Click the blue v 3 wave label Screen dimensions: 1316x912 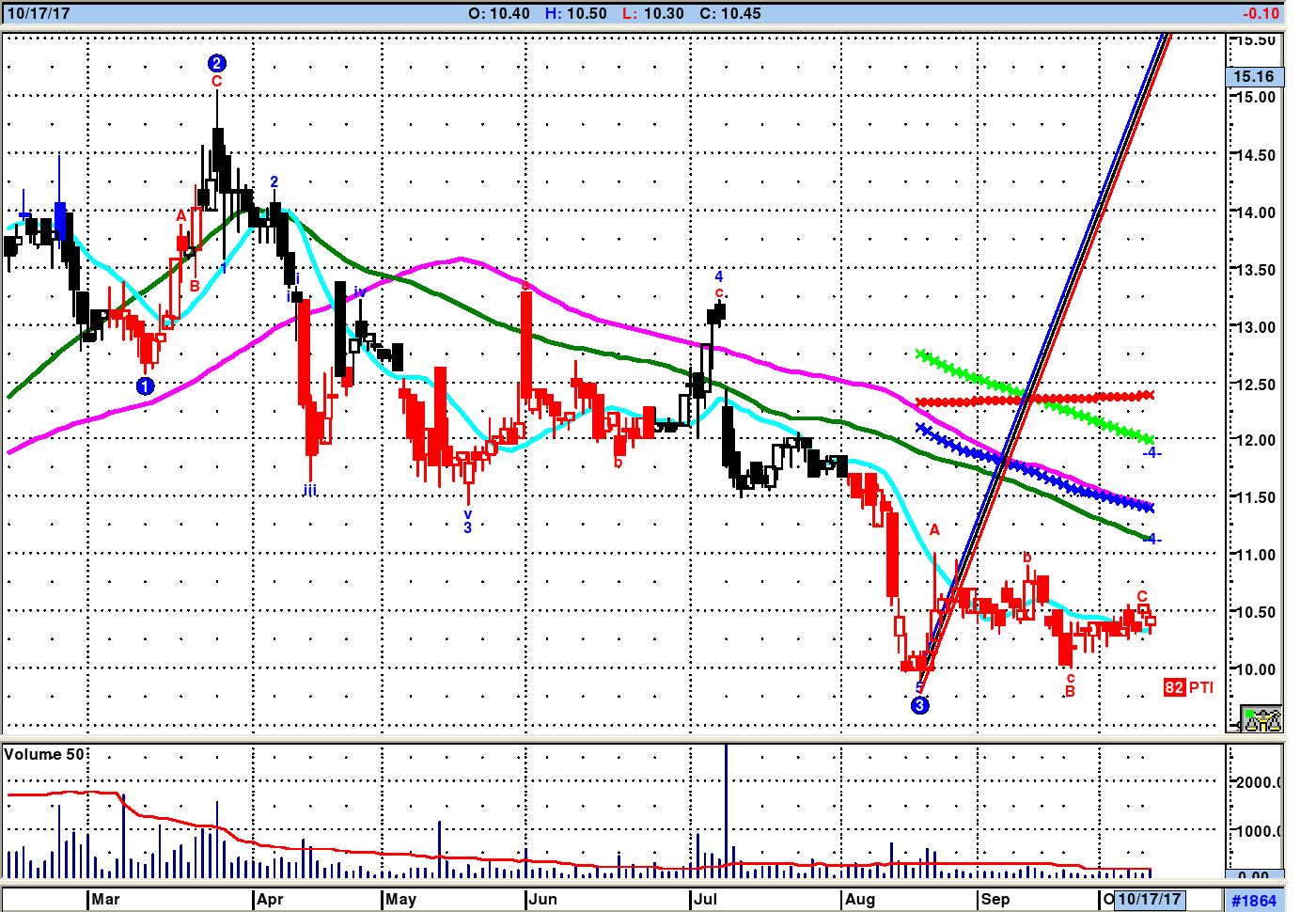pyautogui.click(x=467, y=521)
